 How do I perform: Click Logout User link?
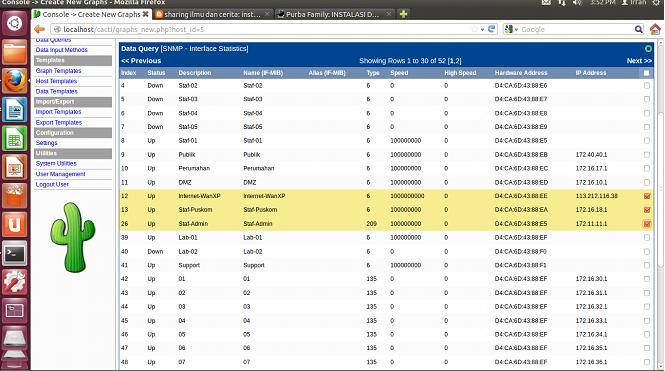(52, 184)
